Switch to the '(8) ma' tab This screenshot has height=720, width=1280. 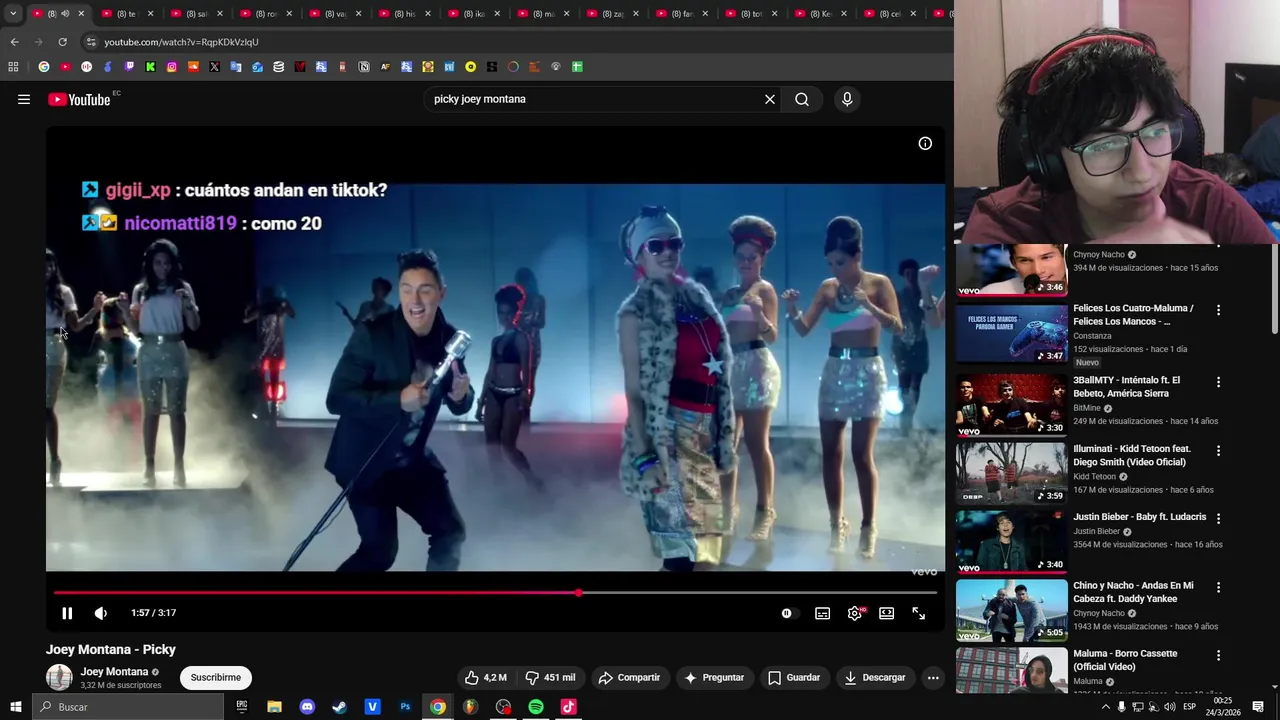pyautogui.click(x=543, y=14)
